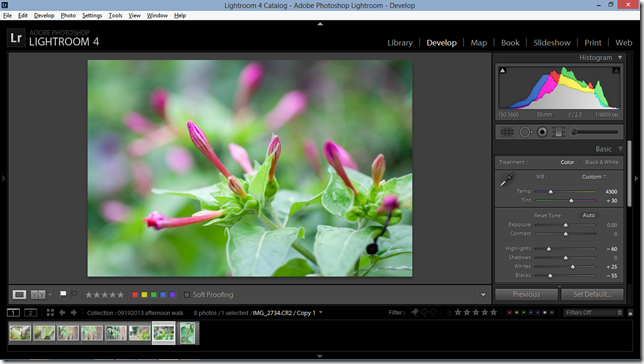Show main window button 1

click(13, 313)
